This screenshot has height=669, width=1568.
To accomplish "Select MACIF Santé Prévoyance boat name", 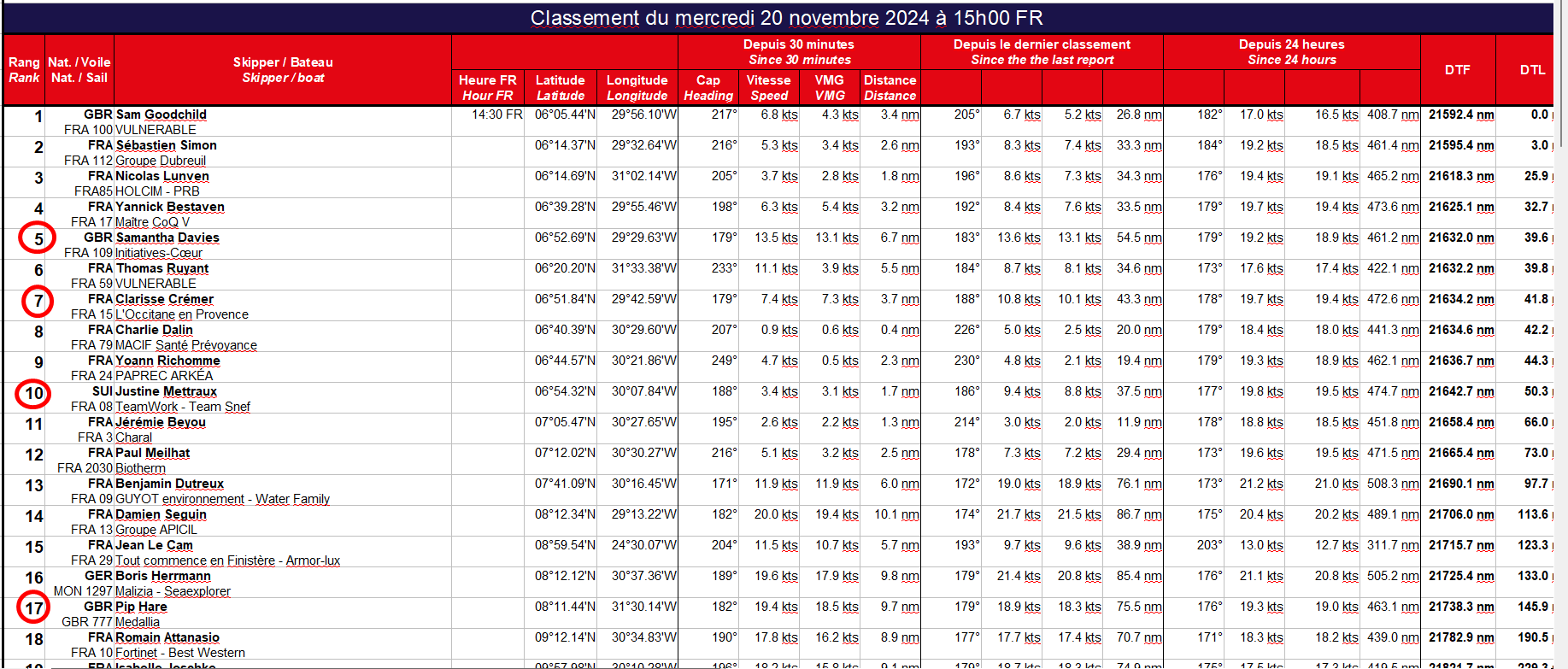I will click(x=185, y=345).
